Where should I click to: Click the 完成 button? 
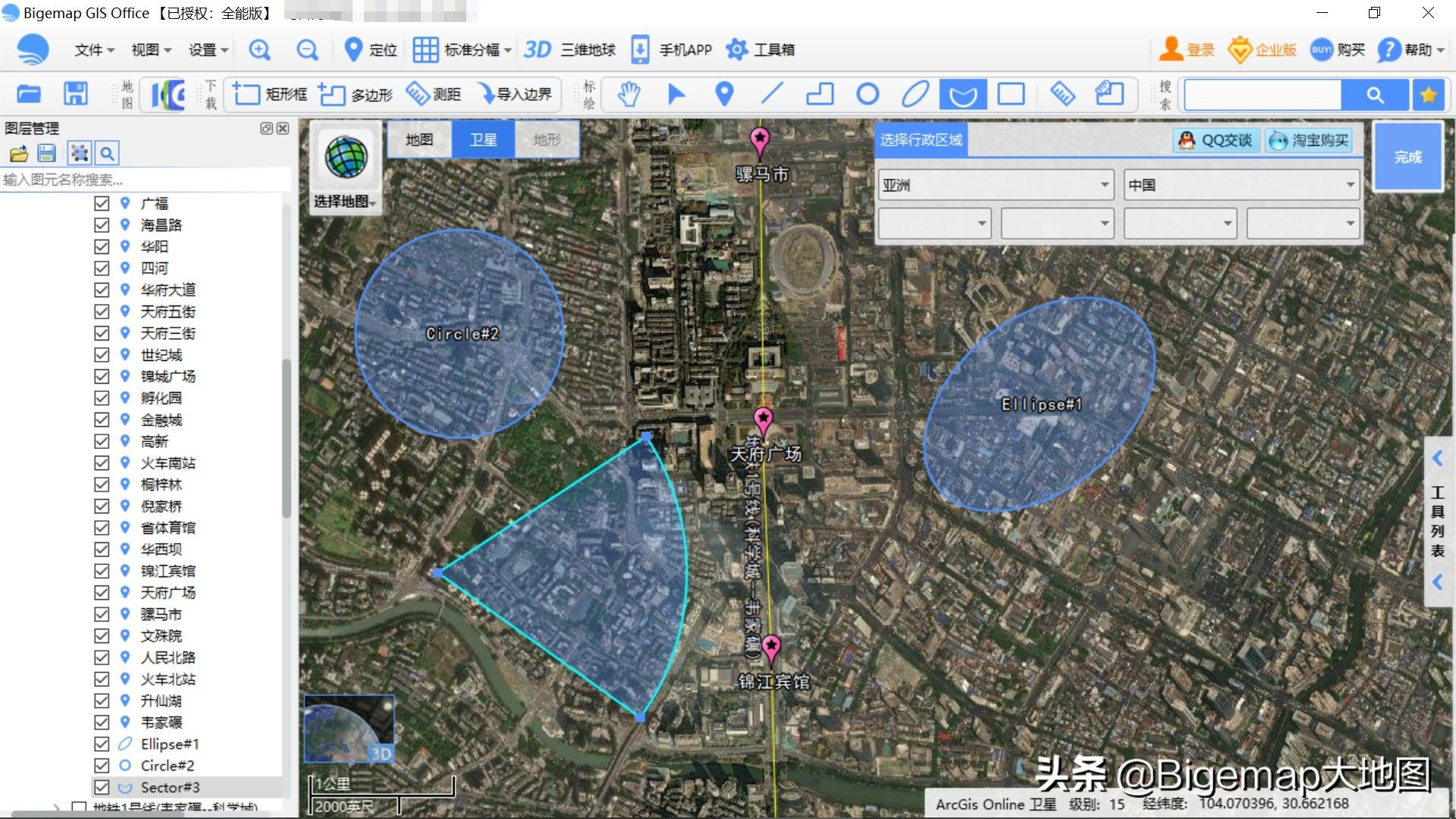(1407, 157)
